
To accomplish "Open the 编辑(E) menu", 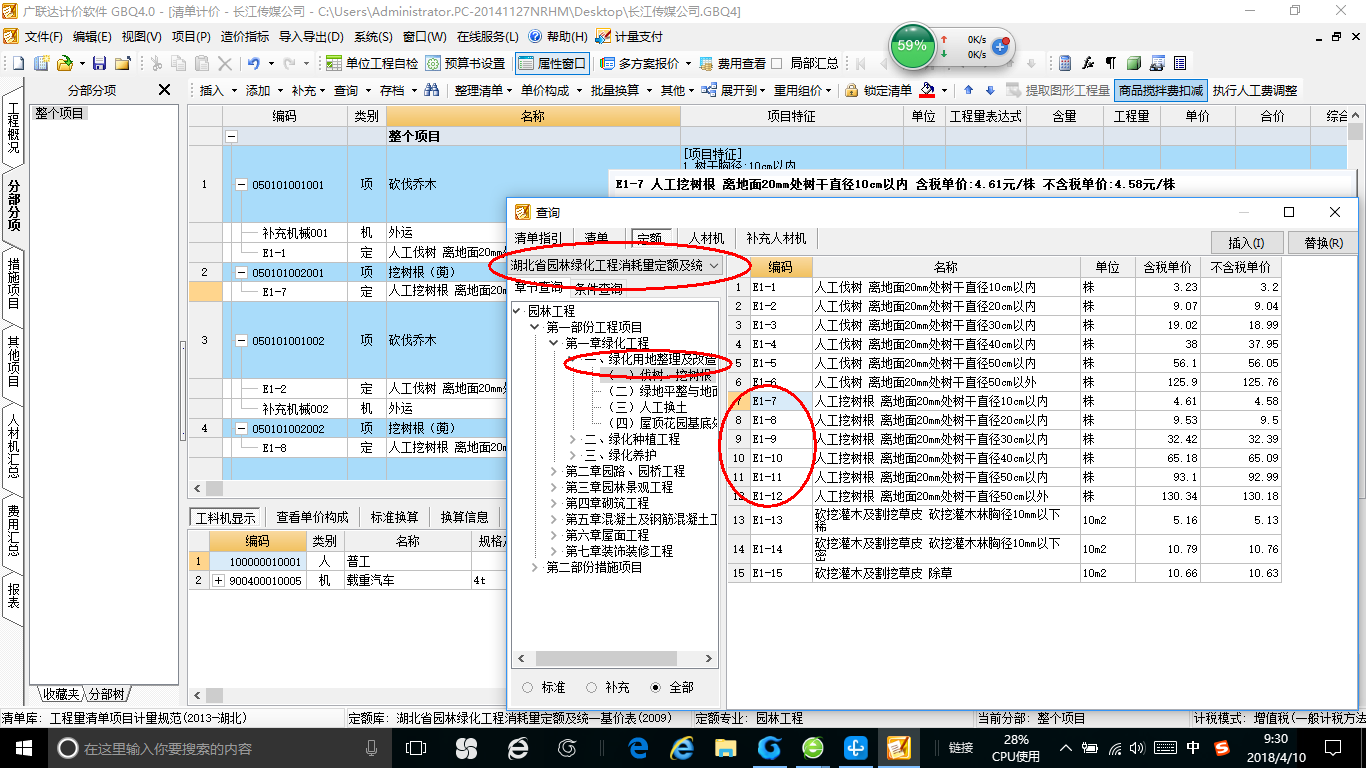I will [92, 36].
